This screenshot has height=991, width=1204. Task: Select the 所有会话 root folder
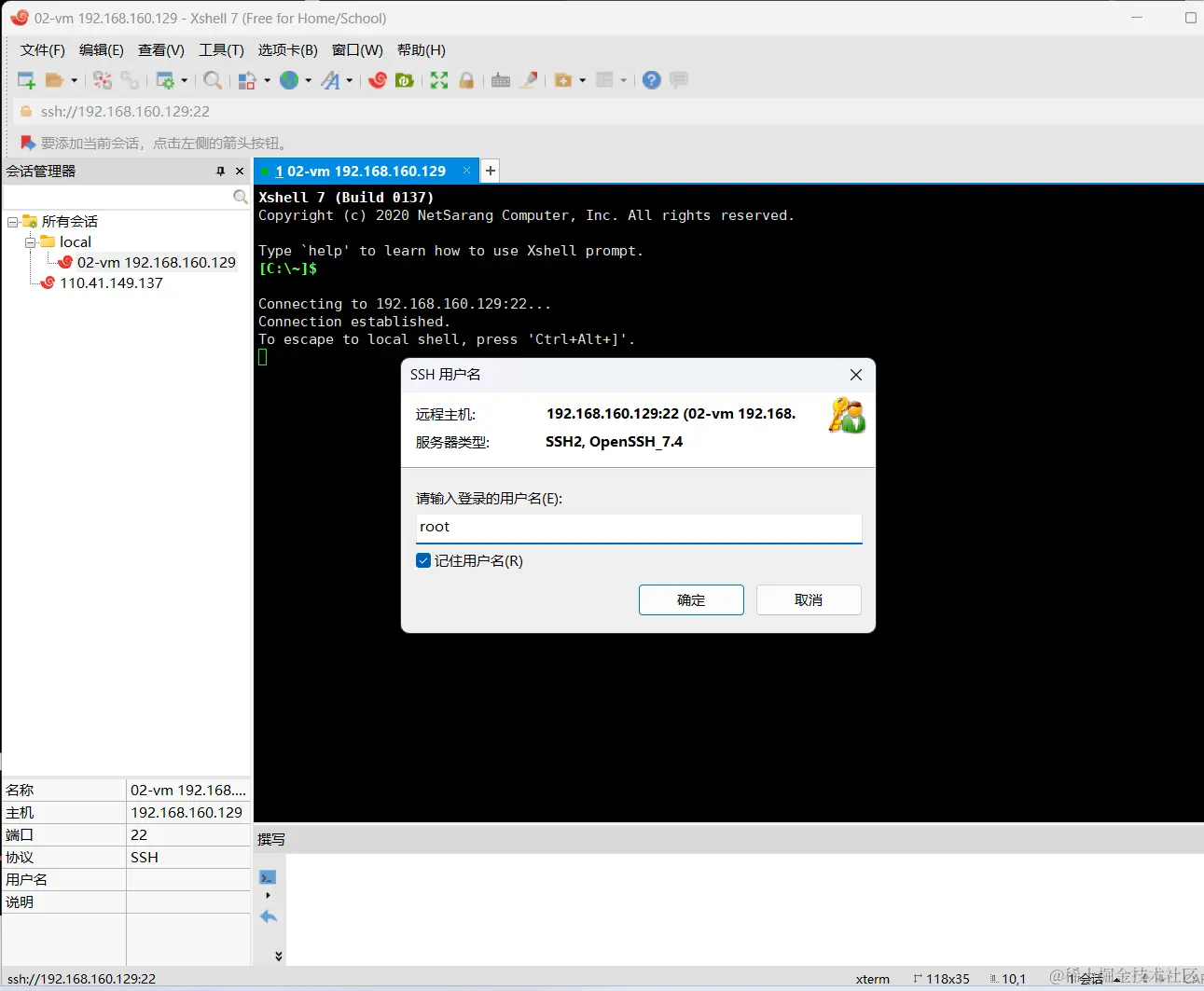70,222
